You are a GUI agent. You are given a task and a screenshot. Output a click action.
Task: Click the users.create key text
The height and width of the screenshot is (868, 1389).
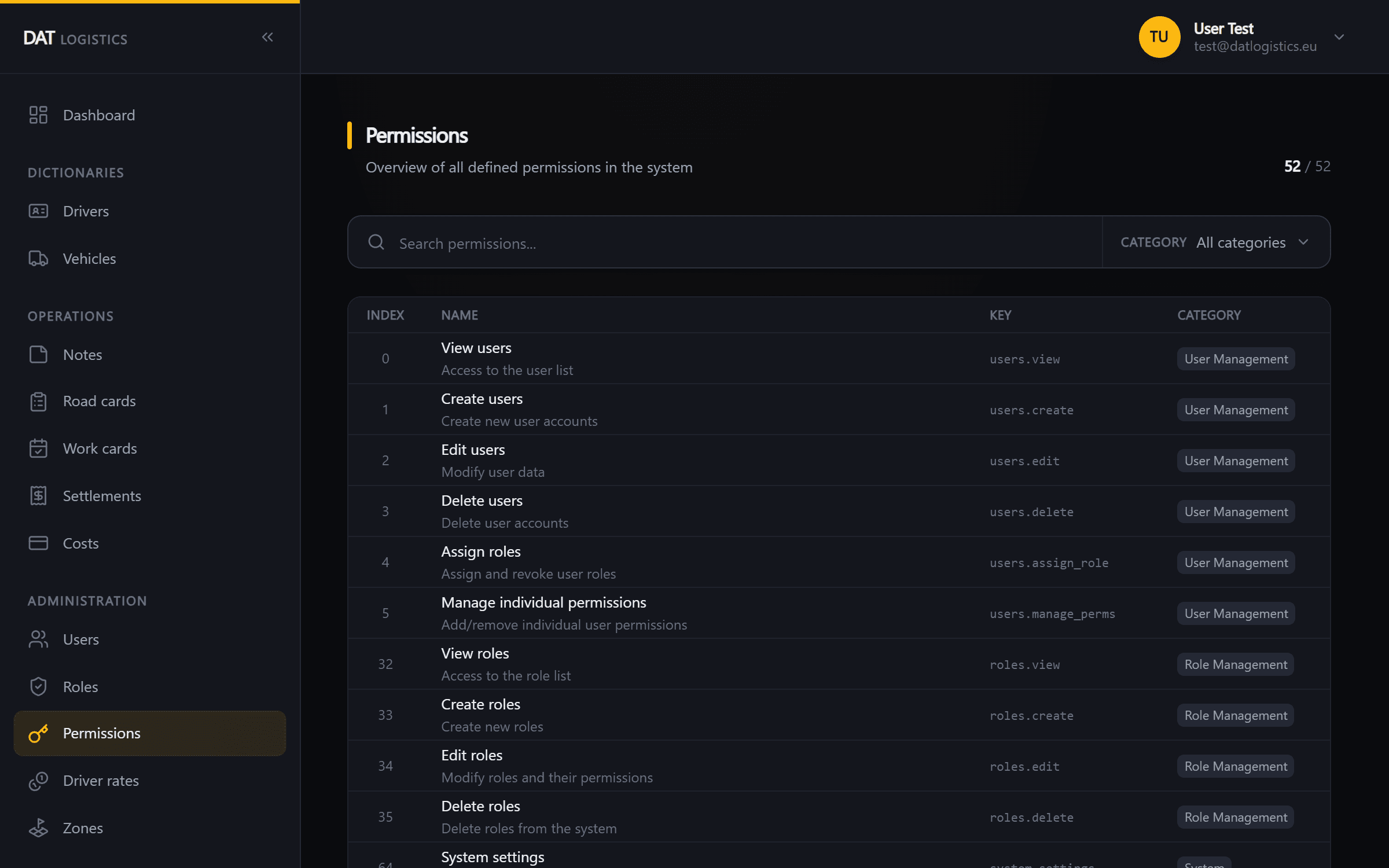click(x=1031, y=410)
